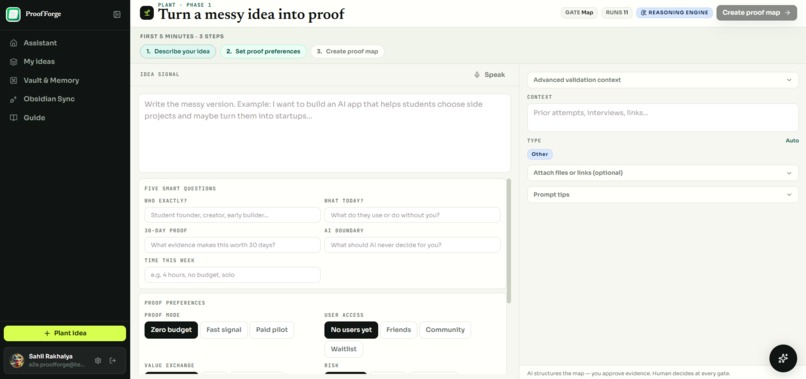Click the GATE Map badge
The width and height of the screenshot is (806, 379).
coord(579,13)
